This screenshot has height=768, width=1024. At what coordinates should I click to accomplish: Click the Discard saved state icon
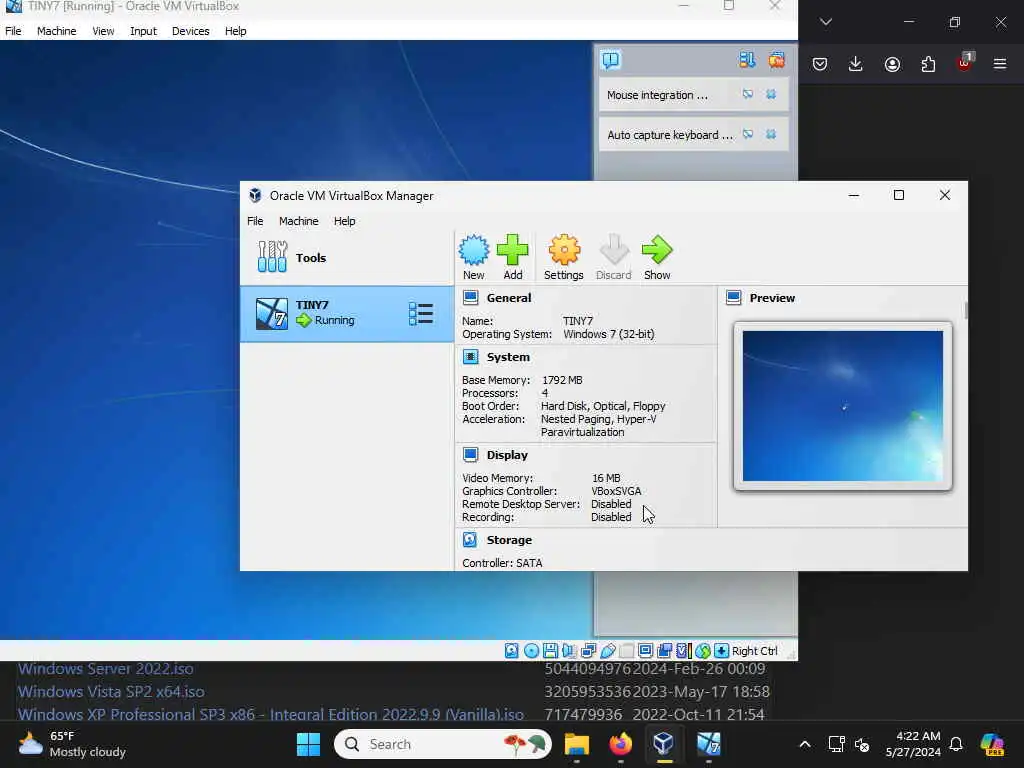click(x=613, y=251)
